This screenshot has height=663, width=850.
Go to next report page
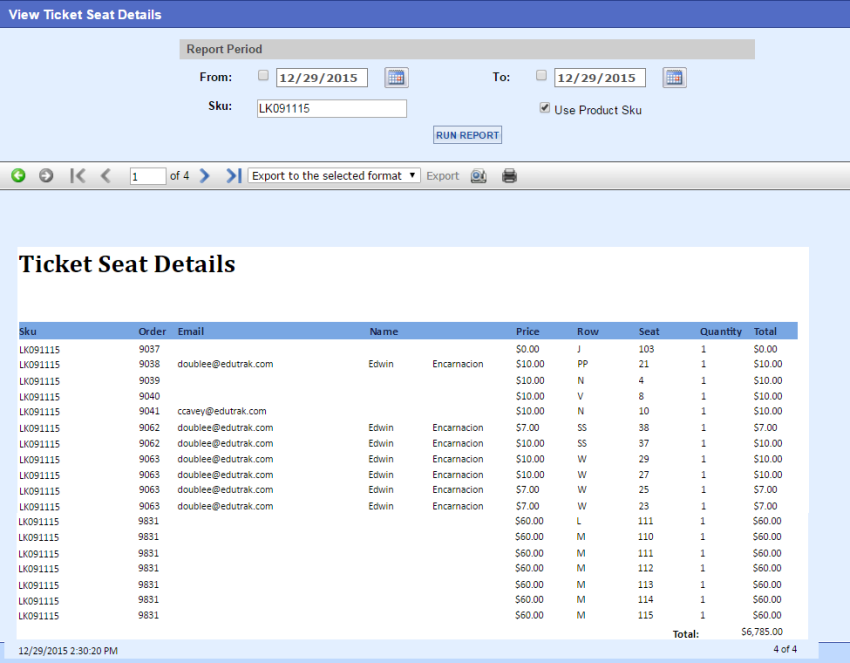click(x=204, y=176)
